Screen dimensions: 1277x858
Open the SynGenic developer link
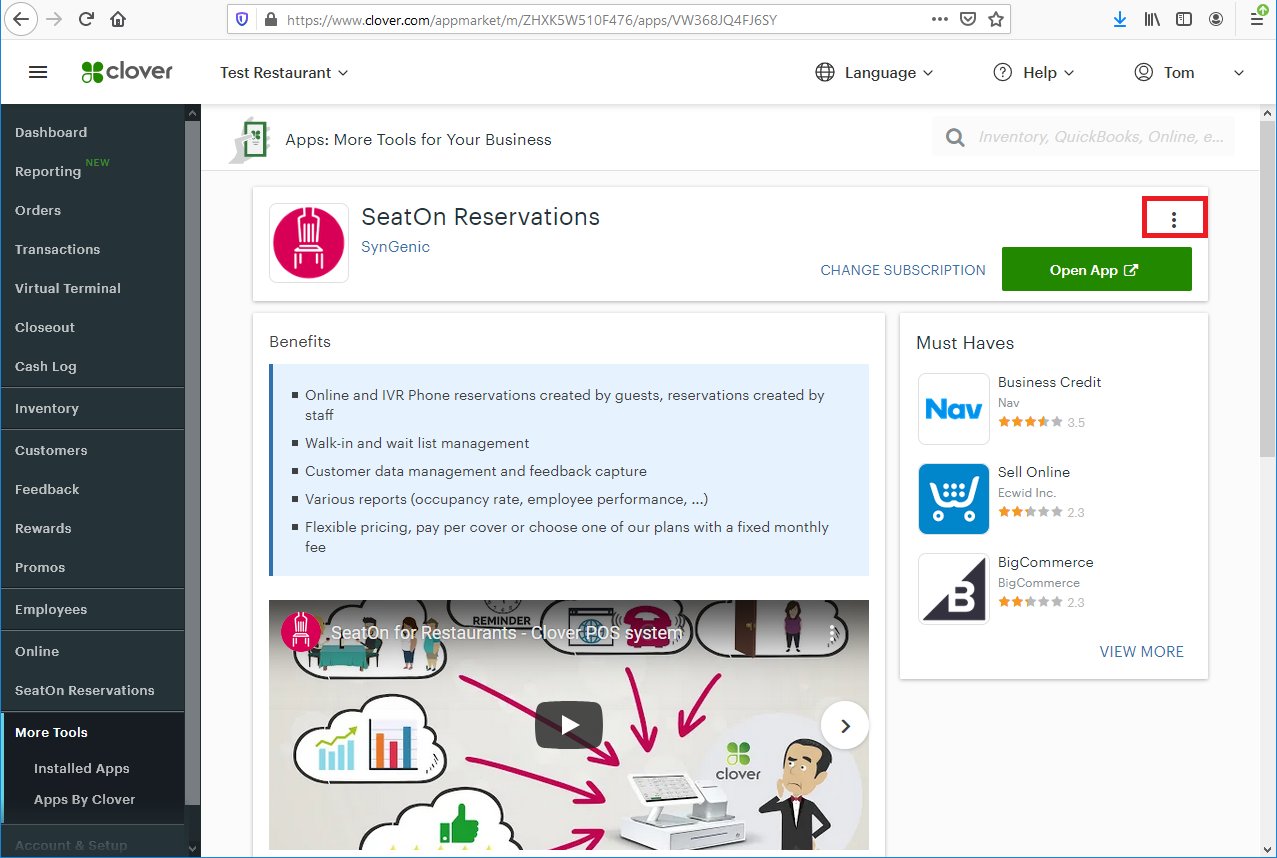[396, 247]
